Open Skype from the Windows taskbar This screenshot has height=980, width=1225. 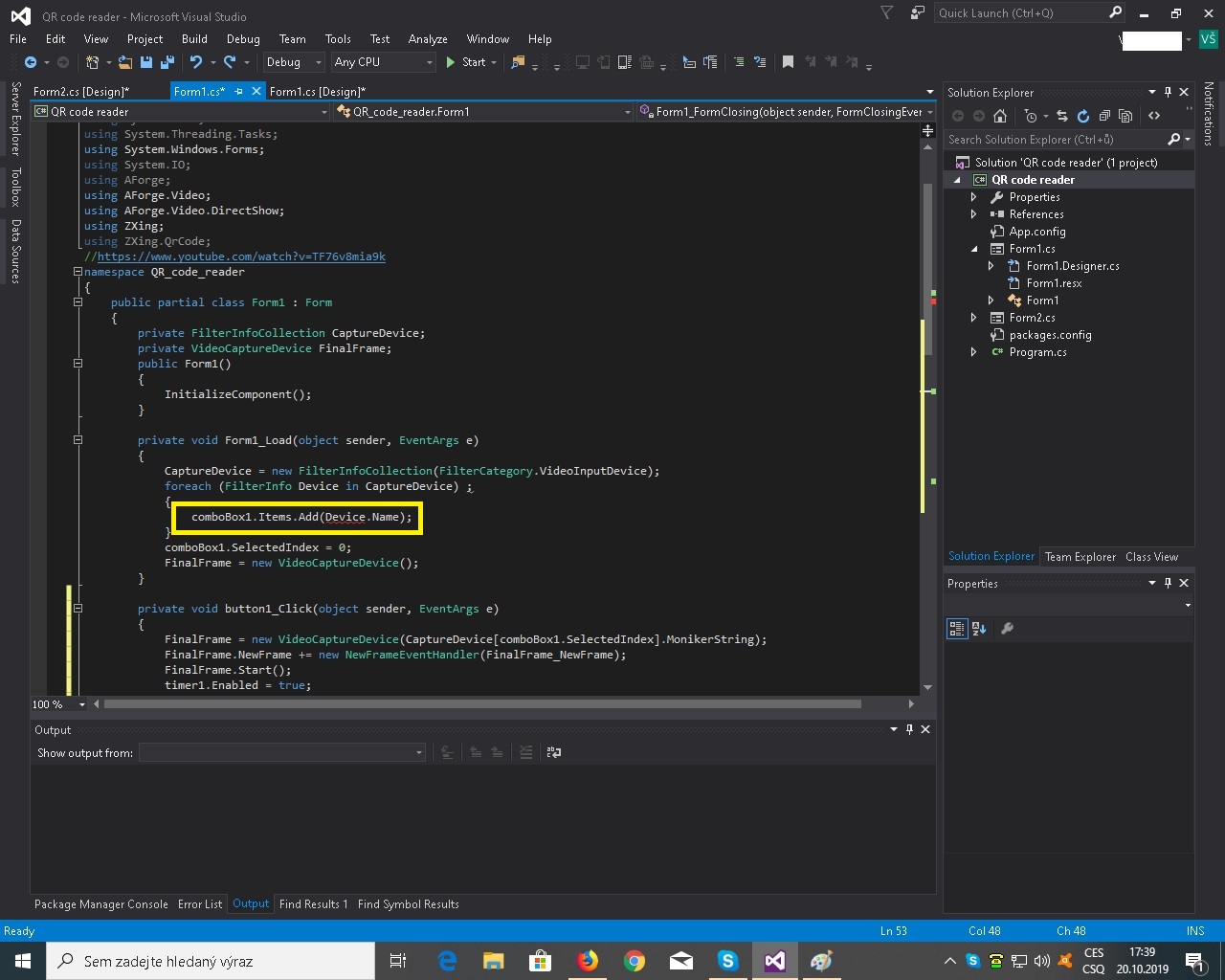[727, 961]
